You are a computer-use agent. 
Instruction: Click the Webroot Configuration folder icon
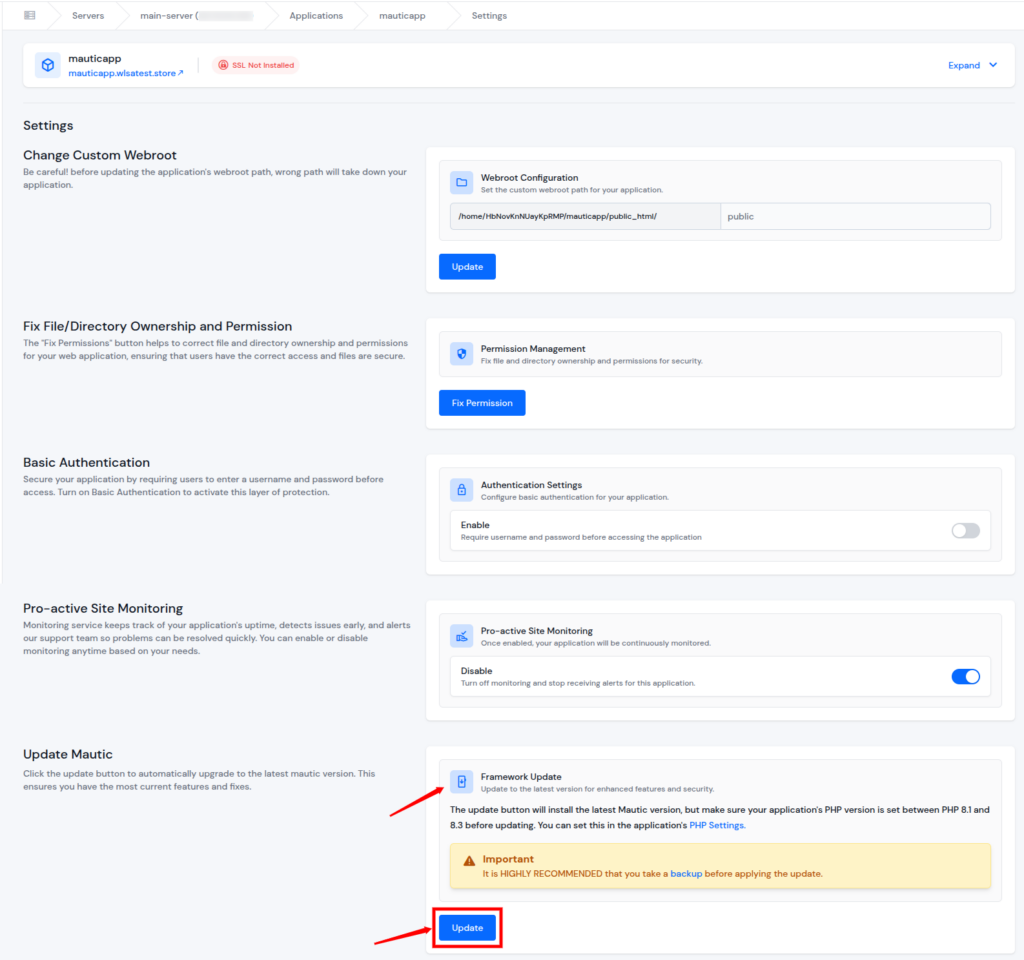tap(461, 182)
